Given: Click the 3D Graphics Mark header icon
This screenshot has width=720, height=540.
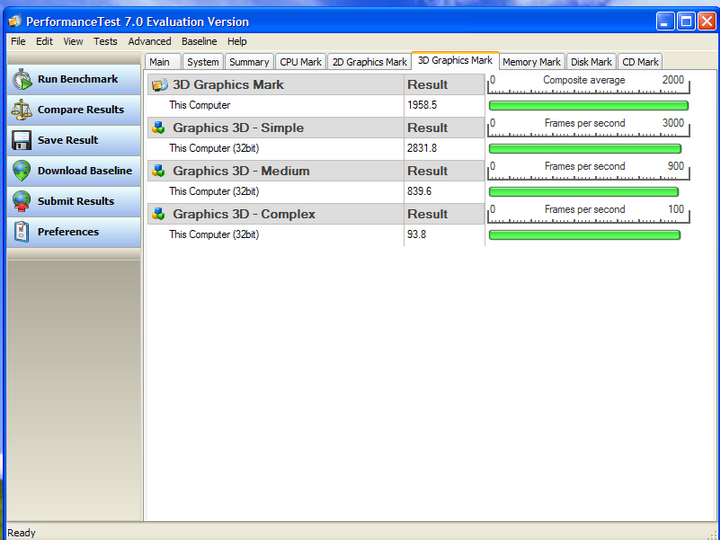Looking at the screenshot, I should 160,85.
